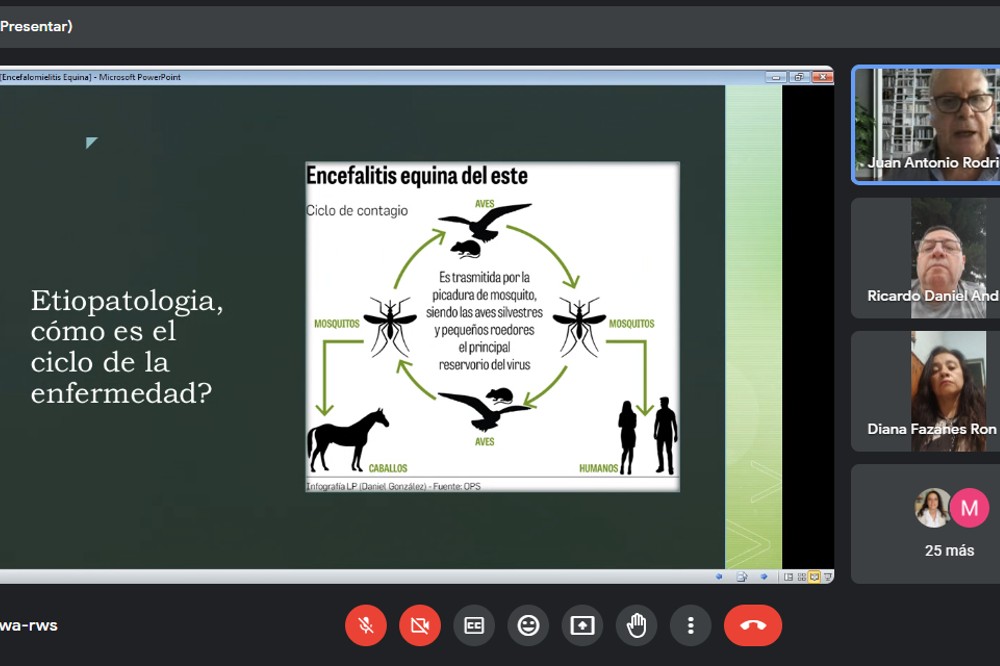The height and width of the screenshot is (666, 1000).
Task: Click the PowerPoint previous slide arrow
Action: (719, 577)
